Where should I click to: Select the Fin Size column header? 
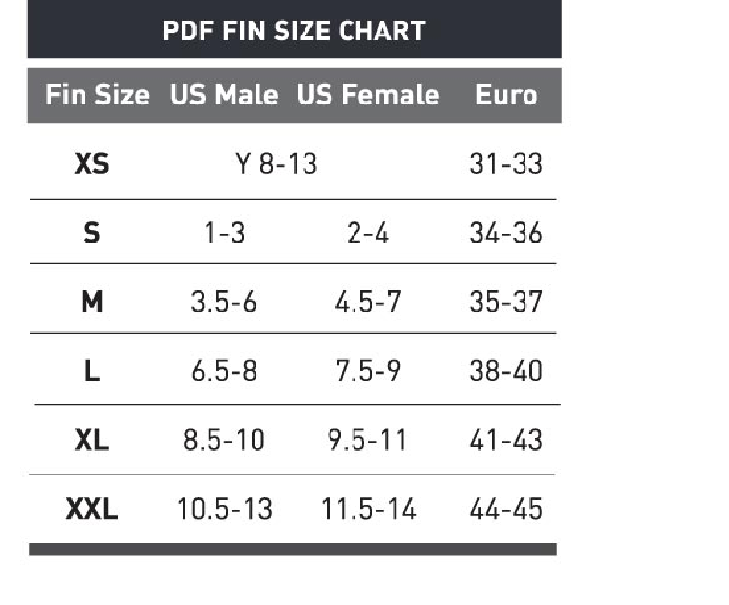[x=97, y=95]
